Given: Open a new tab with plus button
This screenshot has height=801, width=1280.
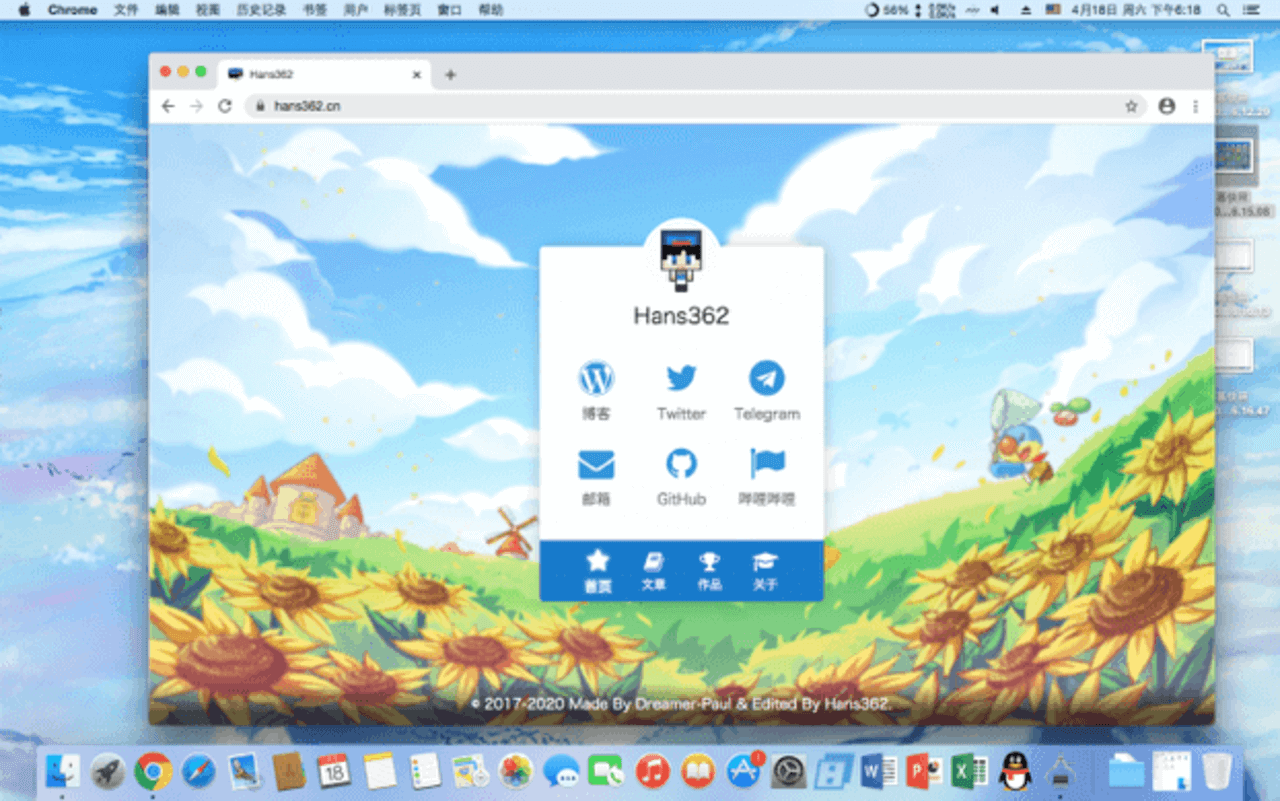Looking at the screenshot, I should coord(450,75).
